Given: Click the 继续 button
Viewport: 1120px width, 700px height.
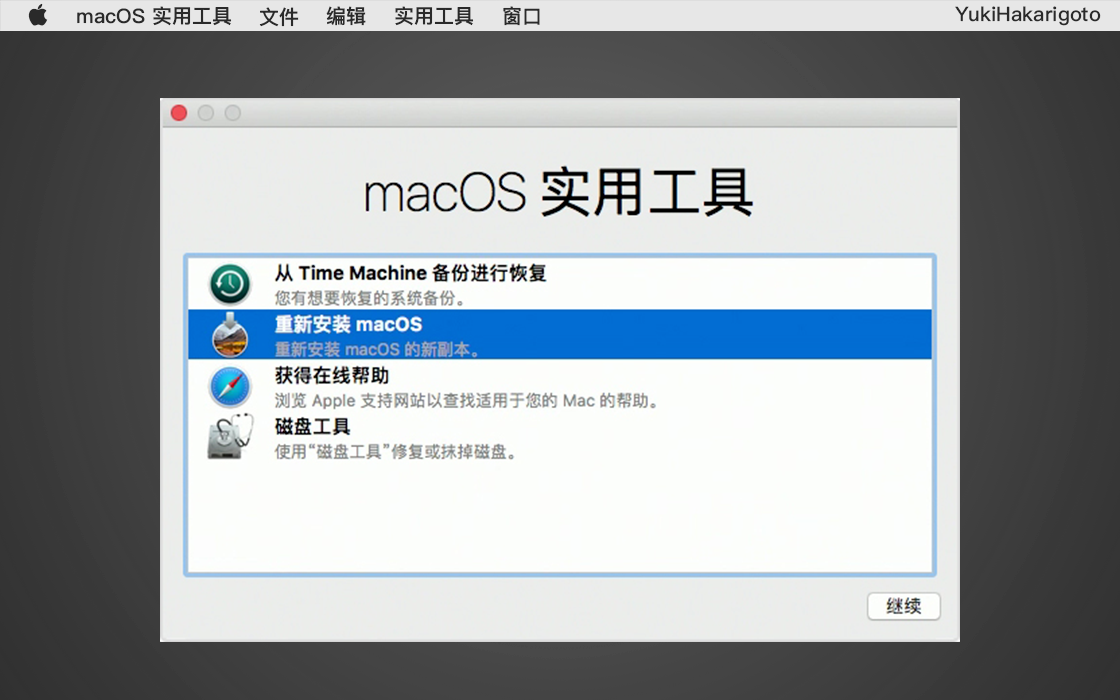Looking at the screenshot, I should click(x=904, y=606).
